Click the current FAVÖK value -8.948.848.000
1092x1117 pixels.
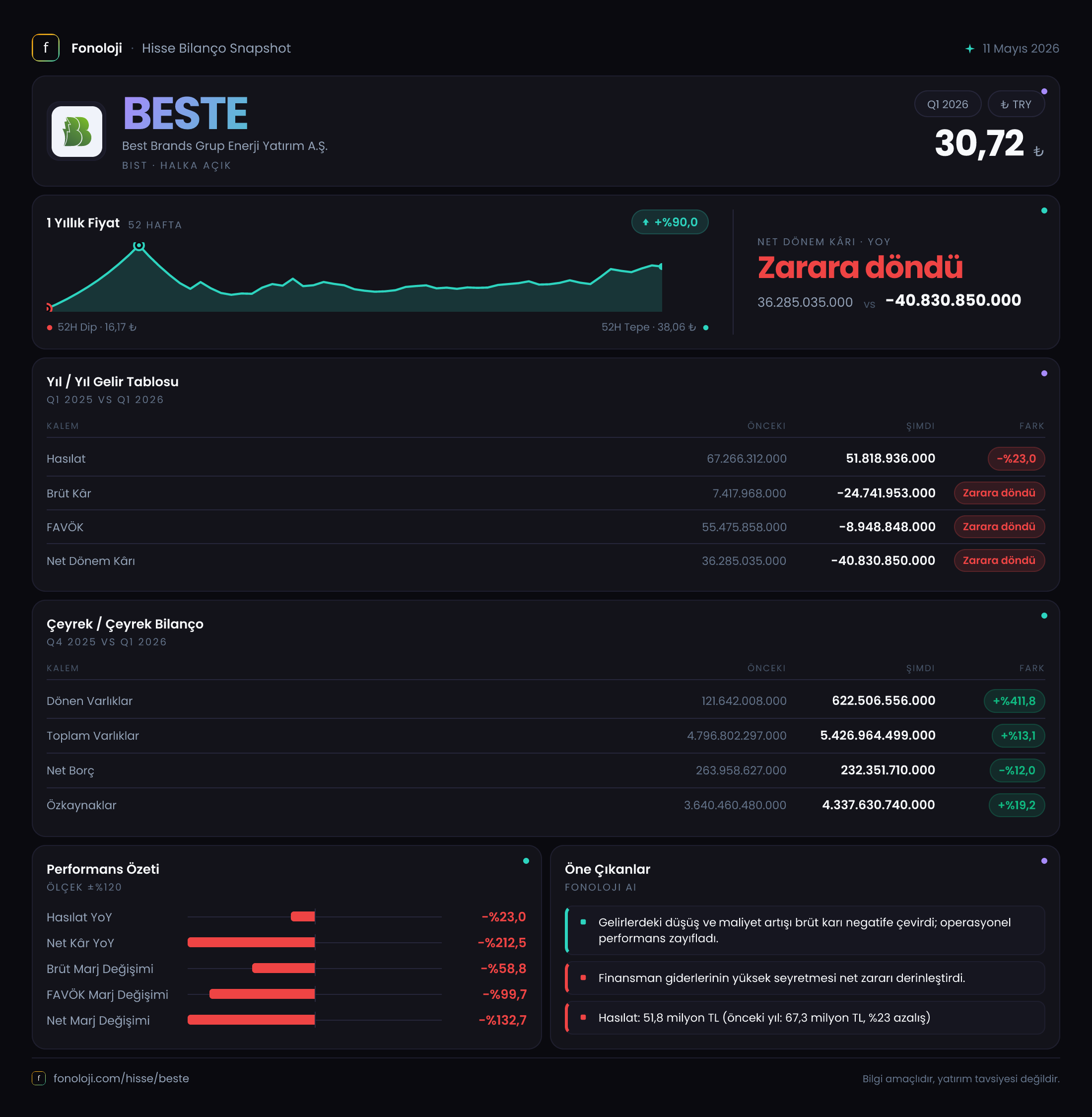point(887,527)
